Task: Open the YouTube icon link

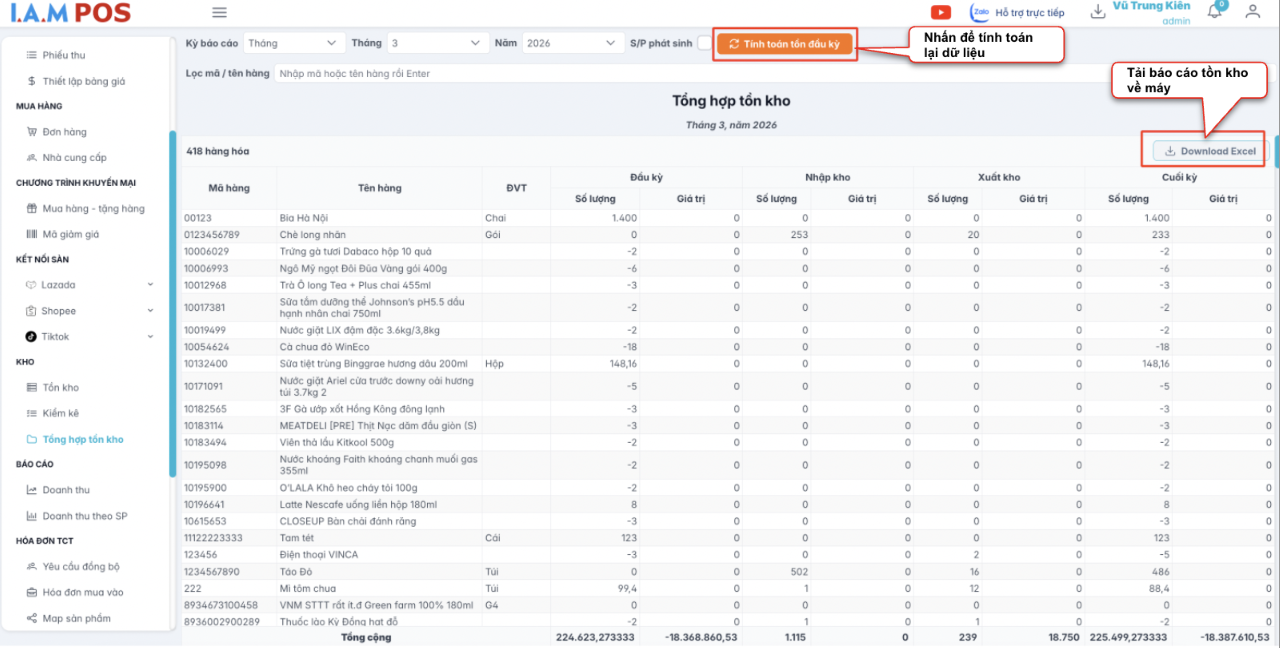Action: (x=940, y=12)
